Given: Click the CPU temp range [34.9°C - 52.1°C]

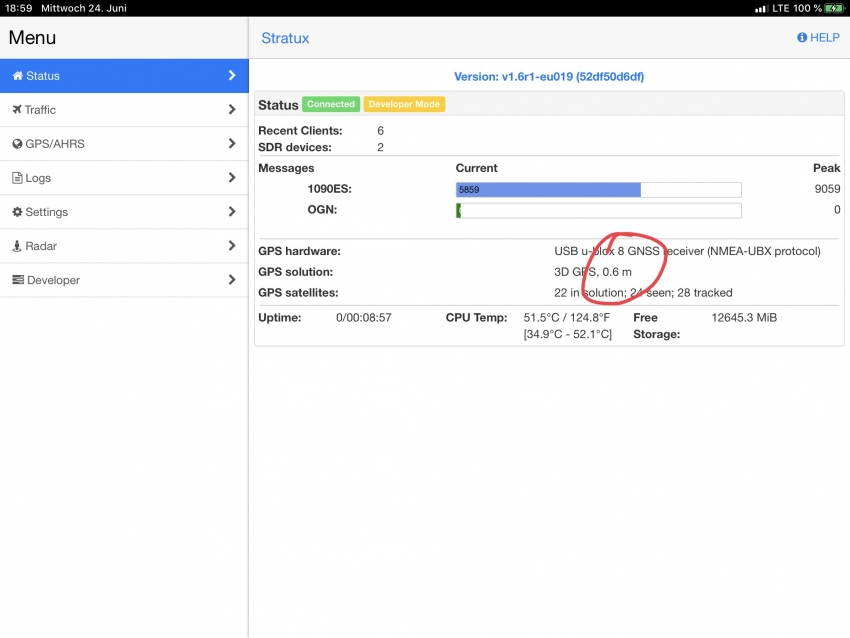Looking at the screenshot, I should (568, 334).
